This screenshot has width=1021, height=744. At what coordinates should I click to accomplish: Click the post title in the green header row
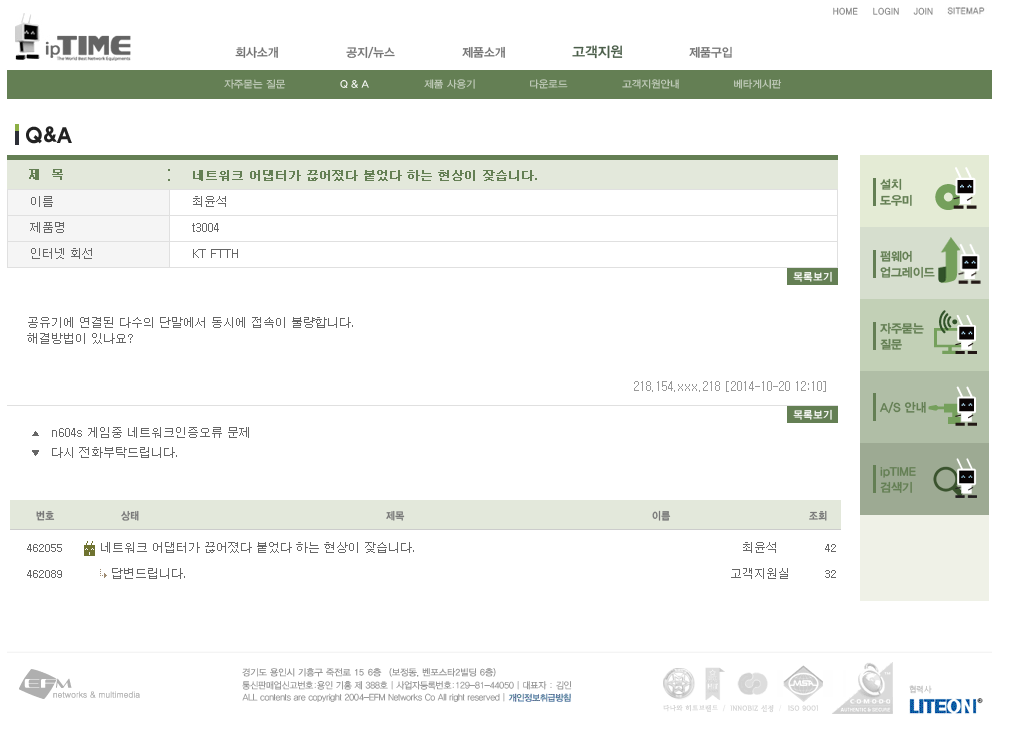click(365, 175)
